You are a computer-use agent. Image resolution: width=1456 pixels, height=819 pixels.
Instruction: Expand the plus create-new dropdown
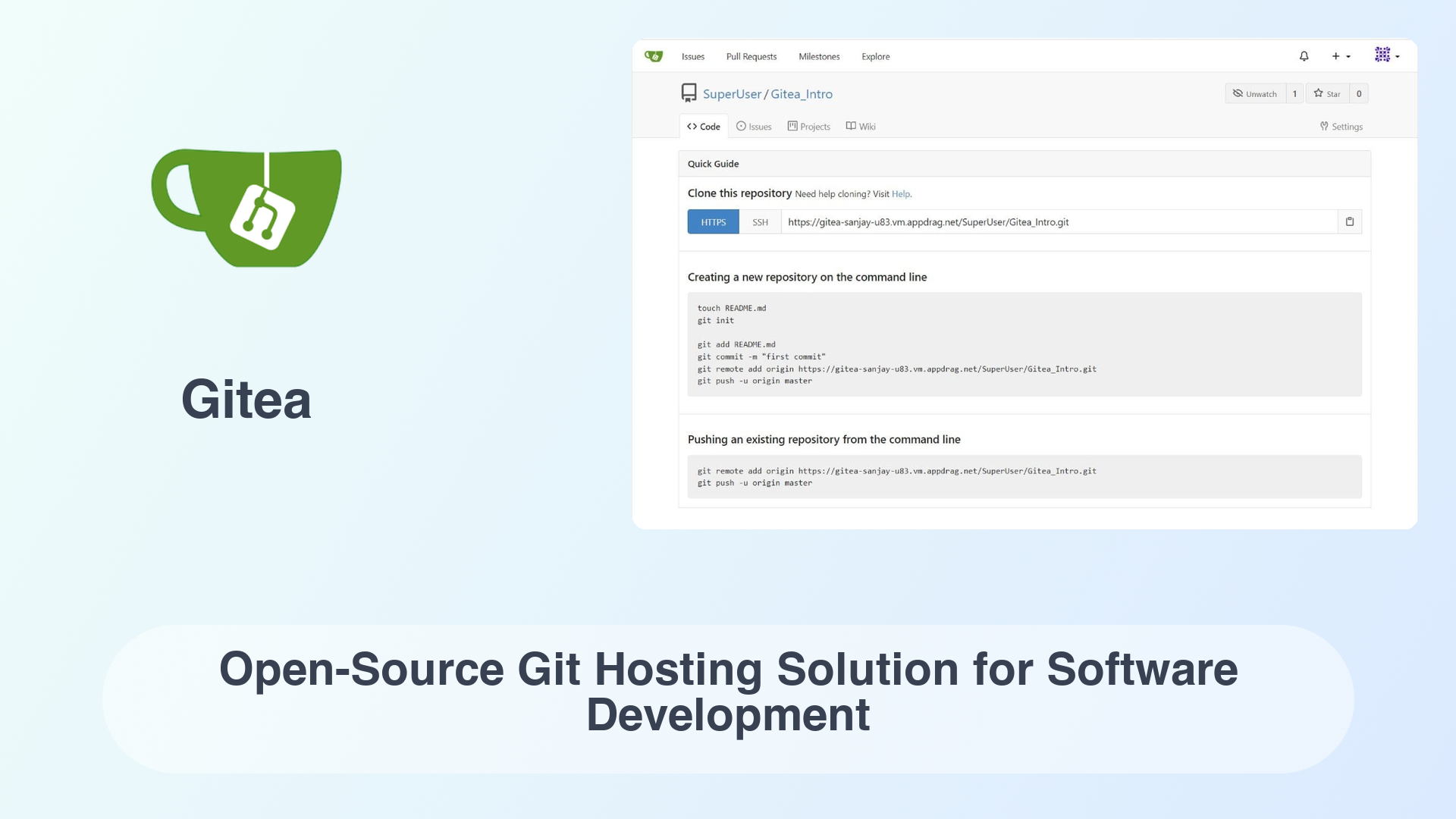pos(1341,56)
